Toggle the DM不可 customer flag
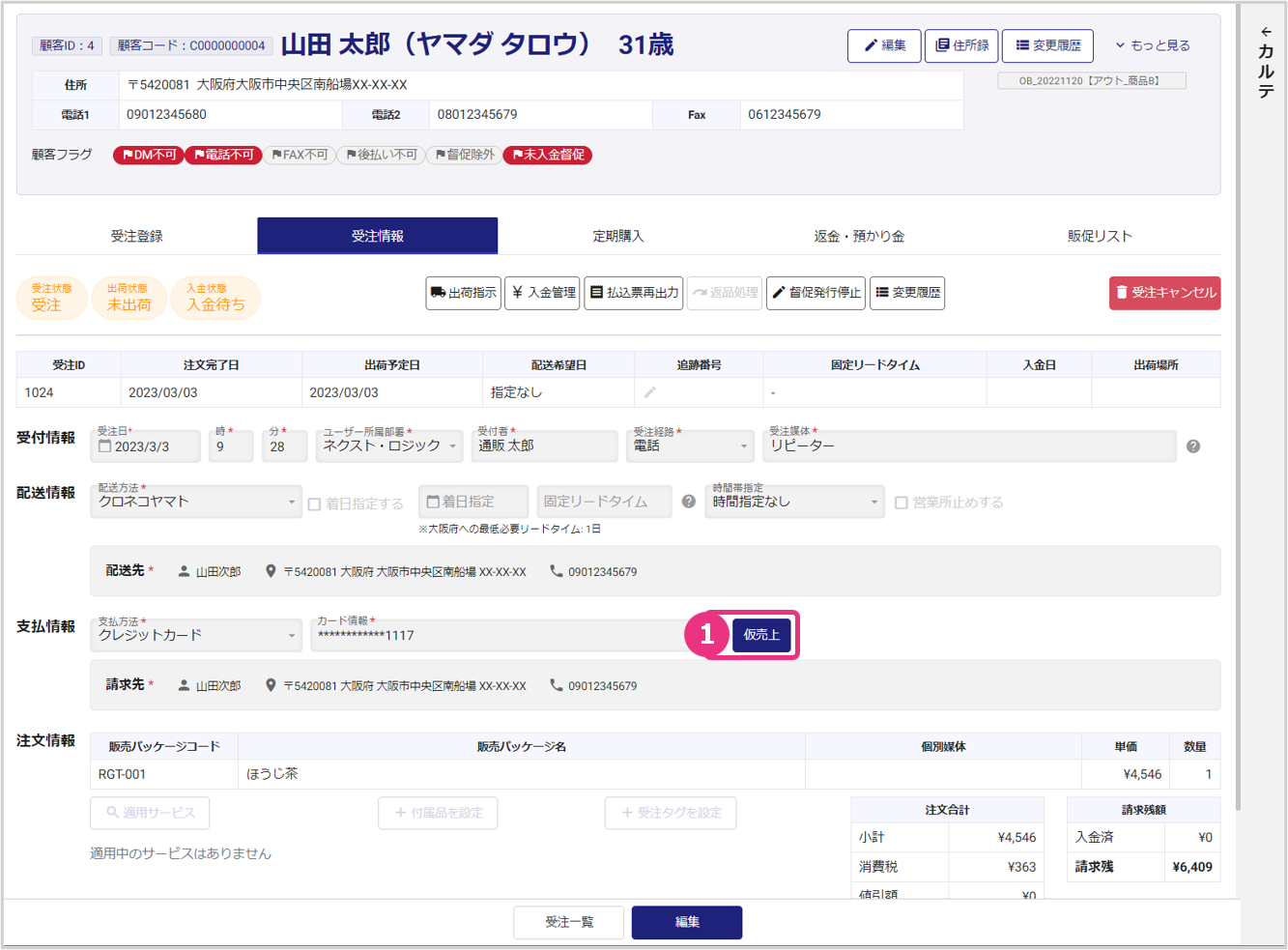The width and height of the screenshot is (1288, 950). [x=148, y=155]
